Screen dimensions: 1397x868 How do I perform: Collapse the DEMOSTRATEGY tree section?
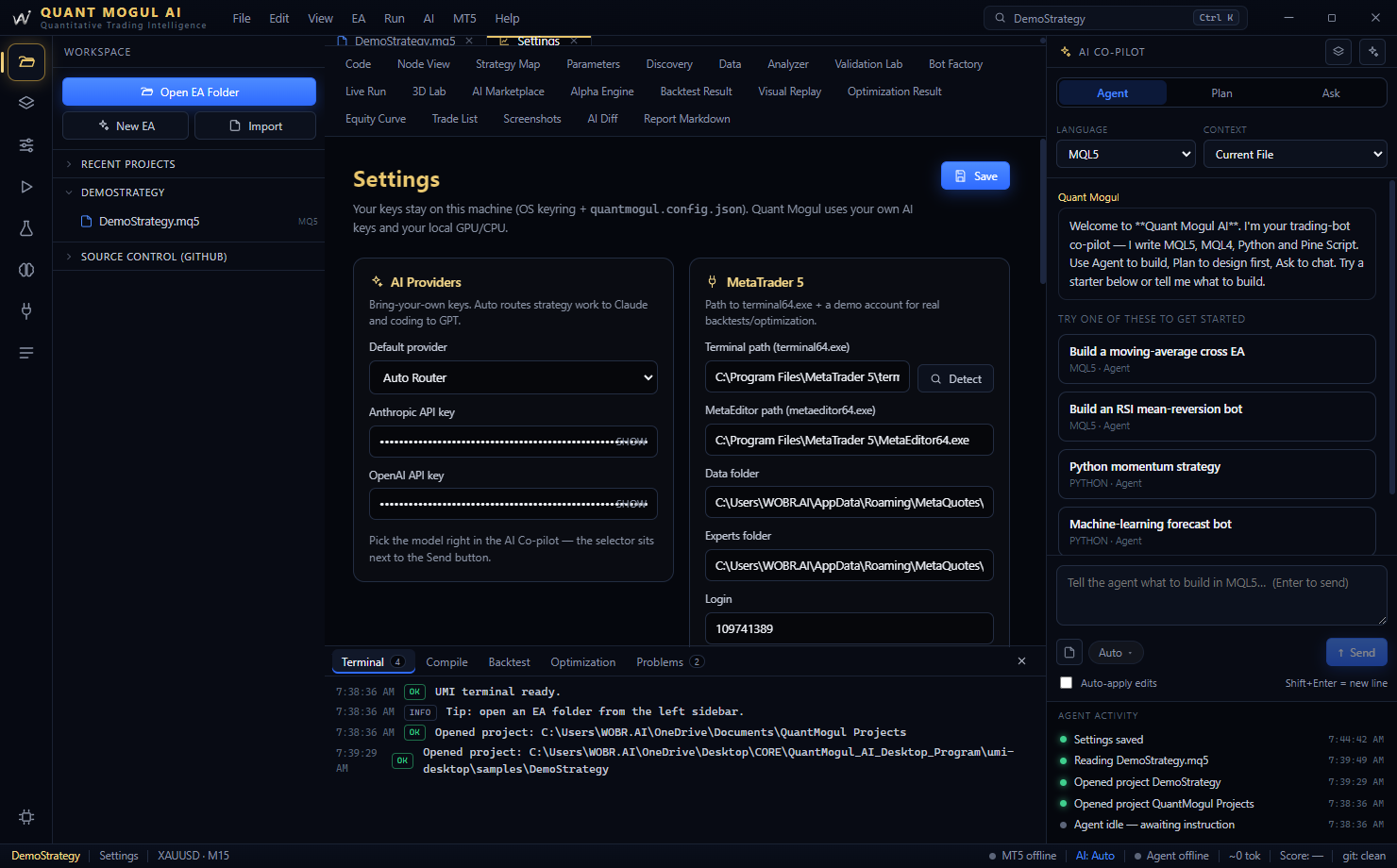pyautogui.click(x=189, y=192)
